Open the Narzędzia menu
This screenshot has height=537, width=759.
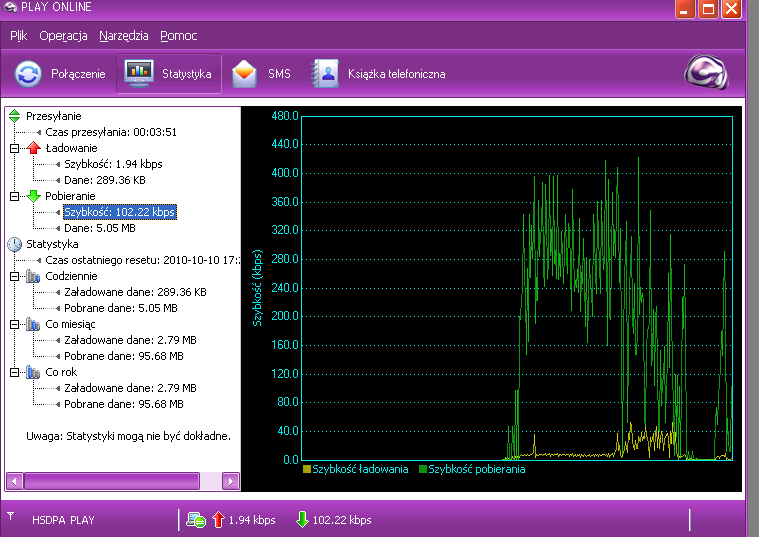[123, 36]
